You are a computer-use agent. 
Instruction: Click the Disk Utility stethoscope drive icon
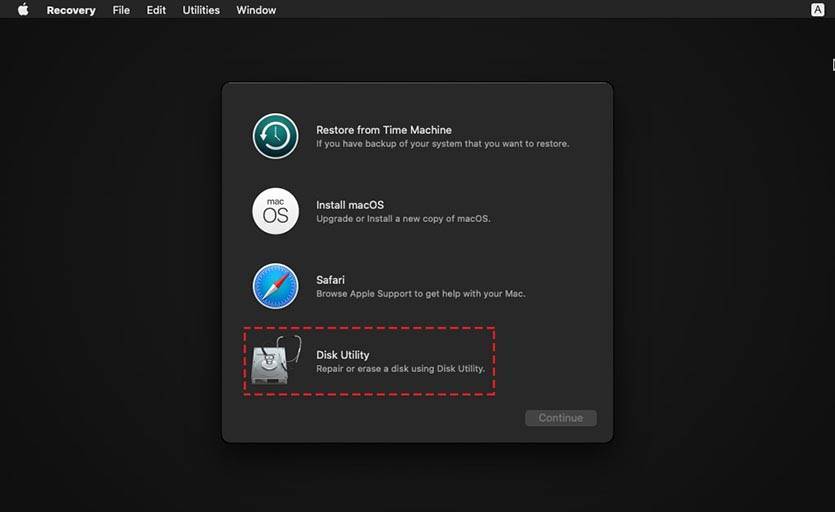pos(275,361)
